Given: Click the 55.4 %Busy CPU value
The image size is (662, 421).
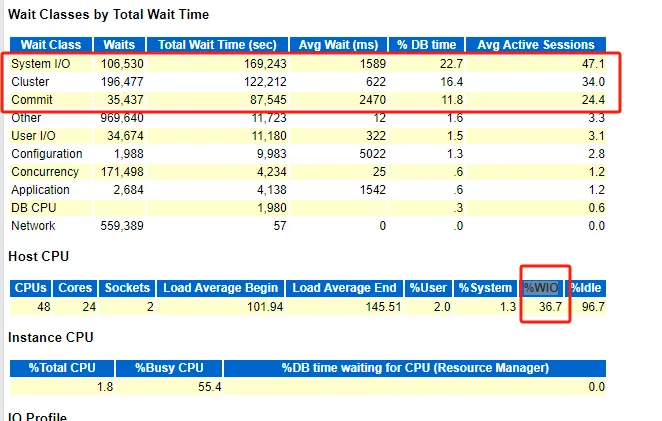Looking at the screenshot, I should point(210,387).
